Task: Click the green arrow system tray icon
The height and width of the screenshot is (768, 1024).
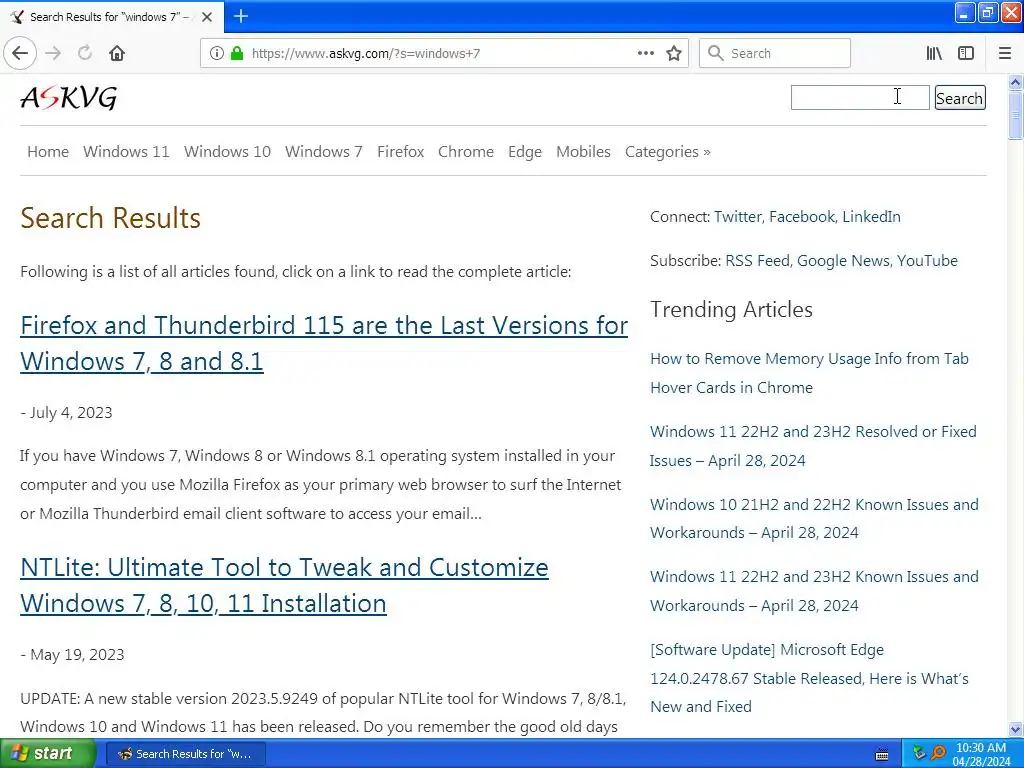Action: [x=919, y=754]
